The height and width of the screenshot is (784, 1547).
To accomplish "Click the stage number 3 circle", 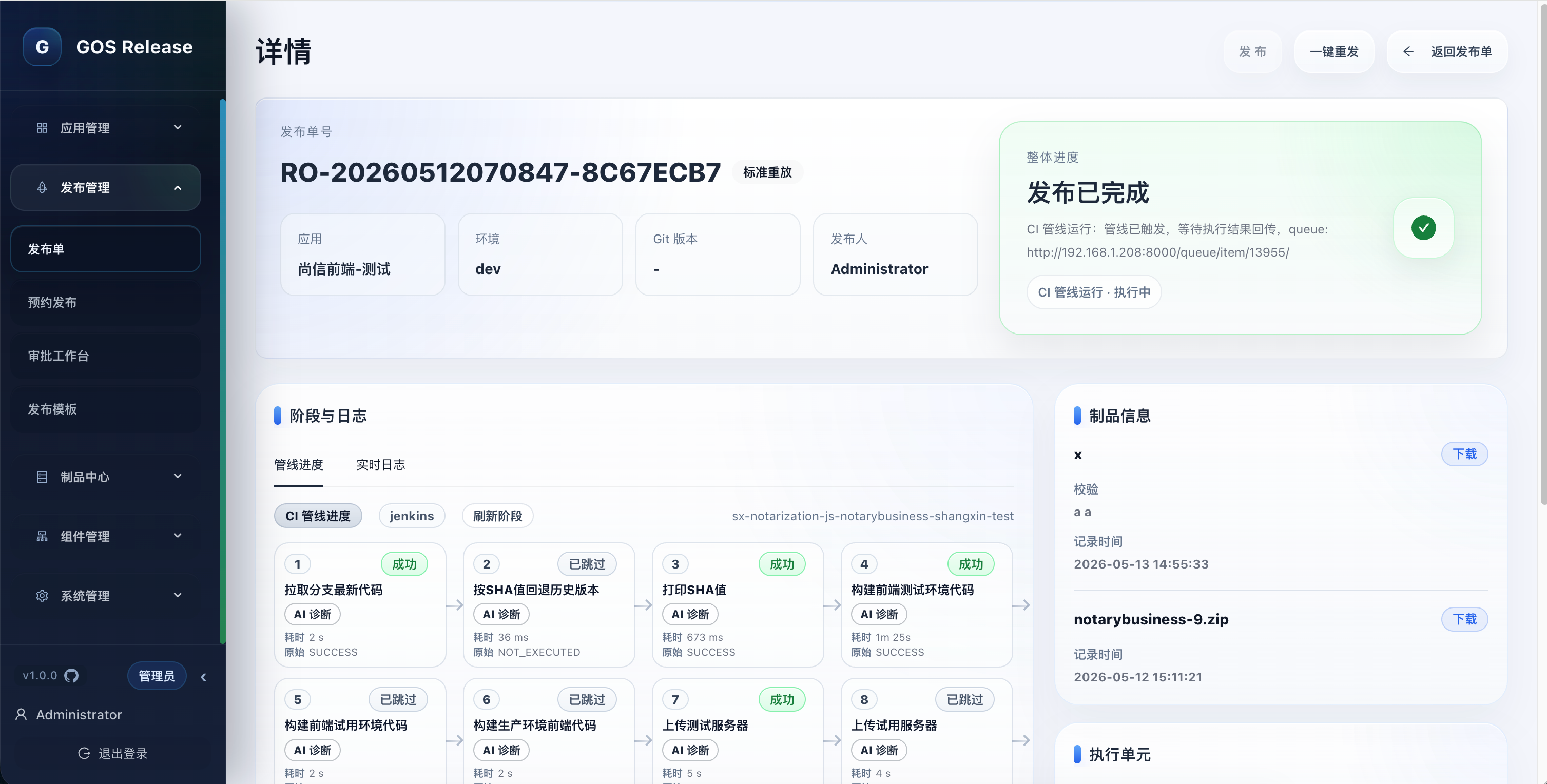I will coord(675,564).
